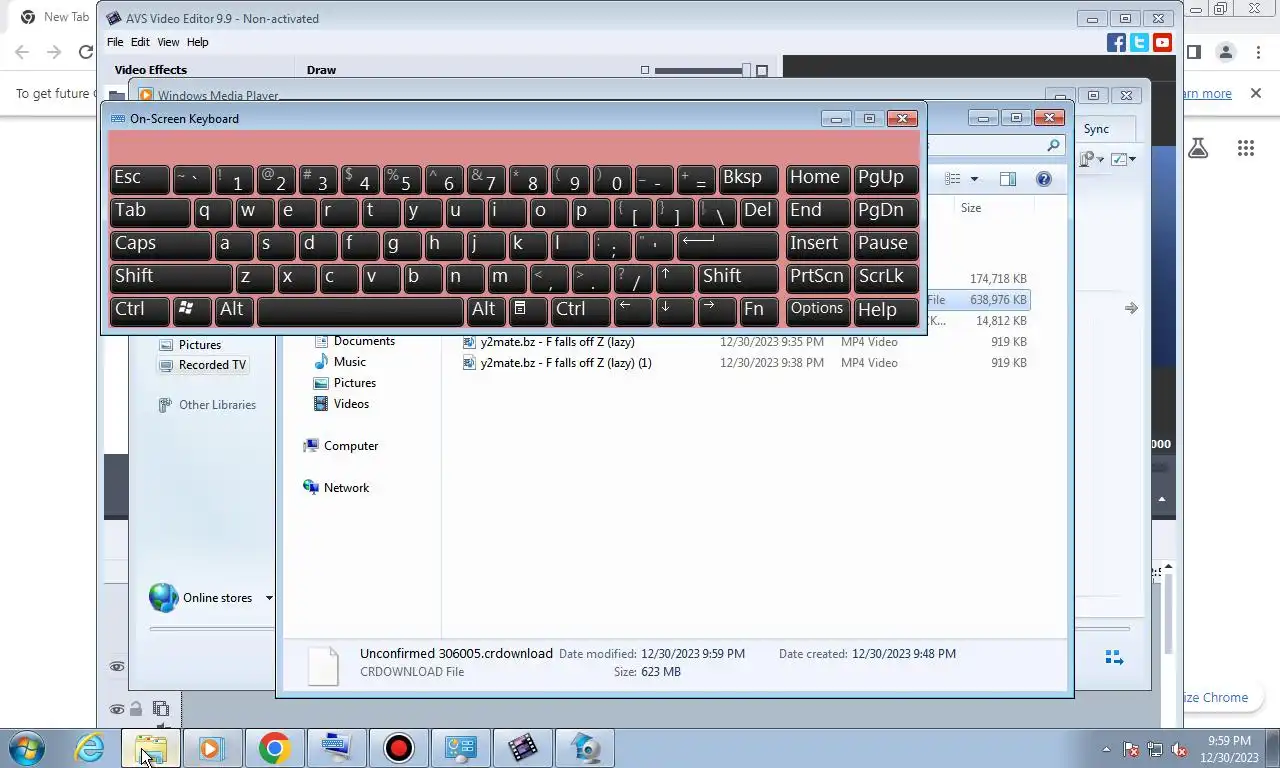
Task: Open Explorer change view dropdown arrow
Action: coord(974,179)
